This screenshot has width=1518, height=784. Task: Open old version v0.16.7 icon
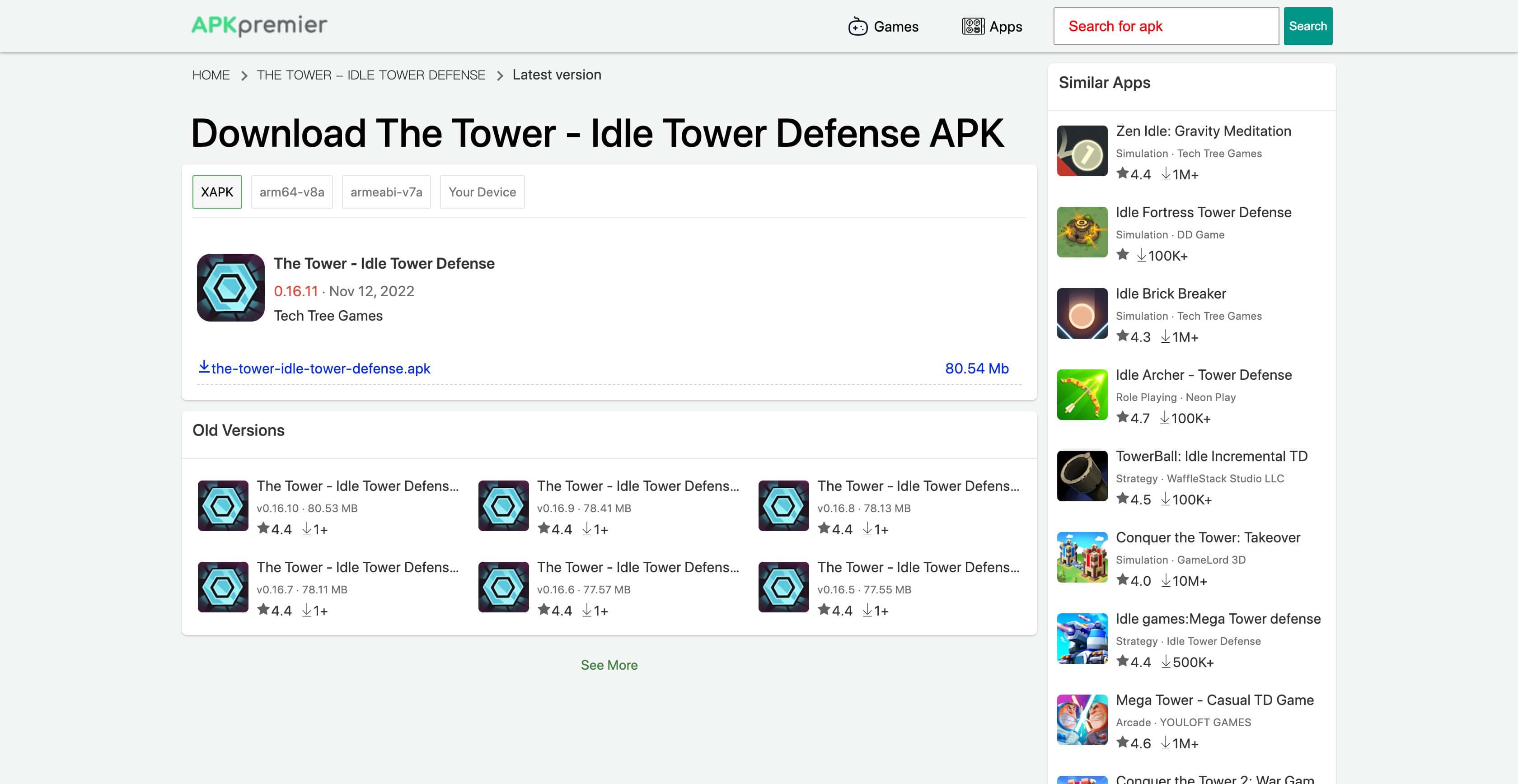(223, 587)
